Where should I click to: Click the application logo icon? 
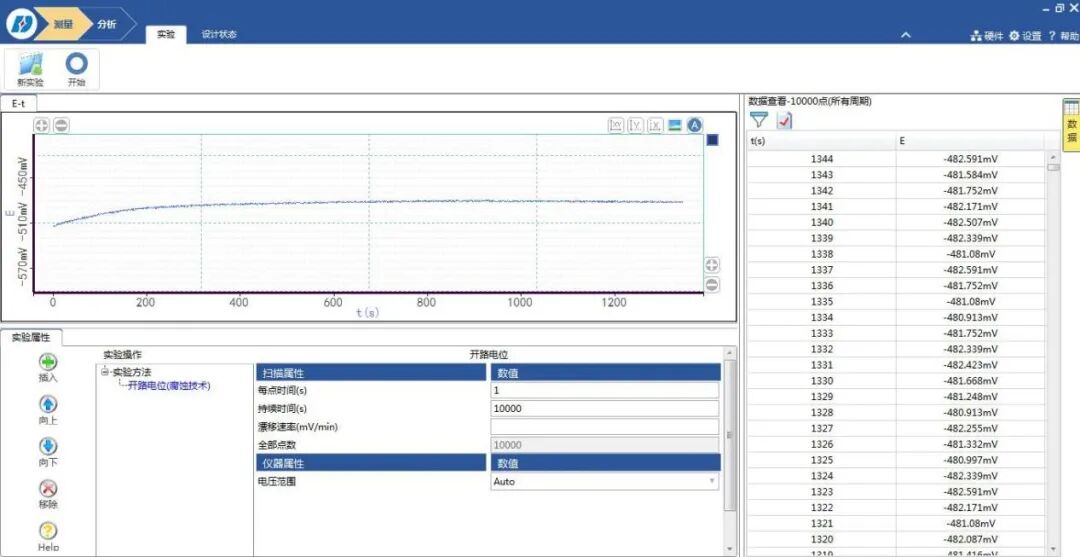22,25
